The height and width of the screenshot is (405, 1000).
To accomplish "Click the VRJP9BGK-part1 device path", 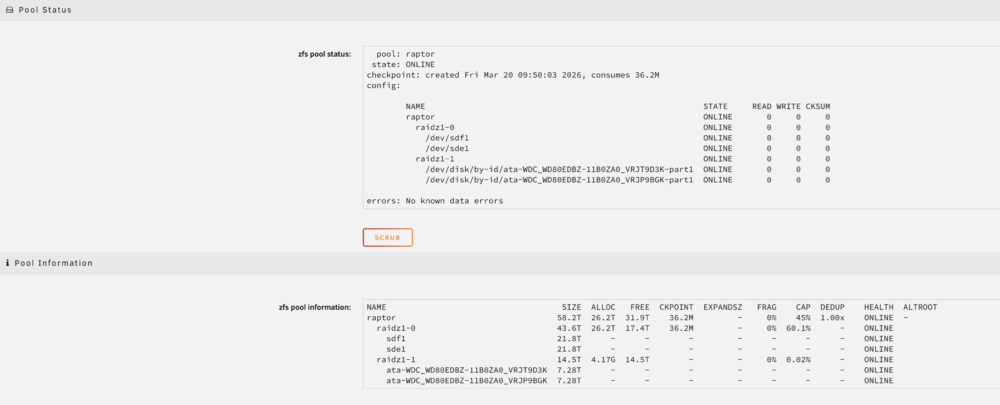I will tap(560, 180).
